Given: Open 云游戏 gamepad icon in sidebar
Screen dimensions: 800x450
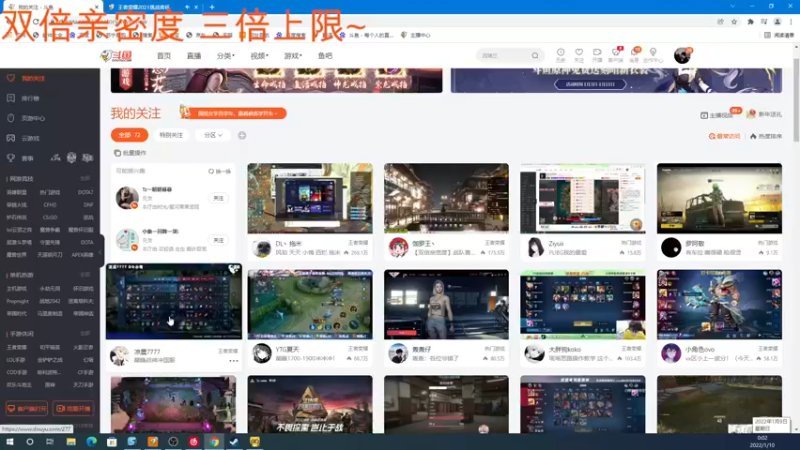Looking at the screenshot, I should [11, 138].
